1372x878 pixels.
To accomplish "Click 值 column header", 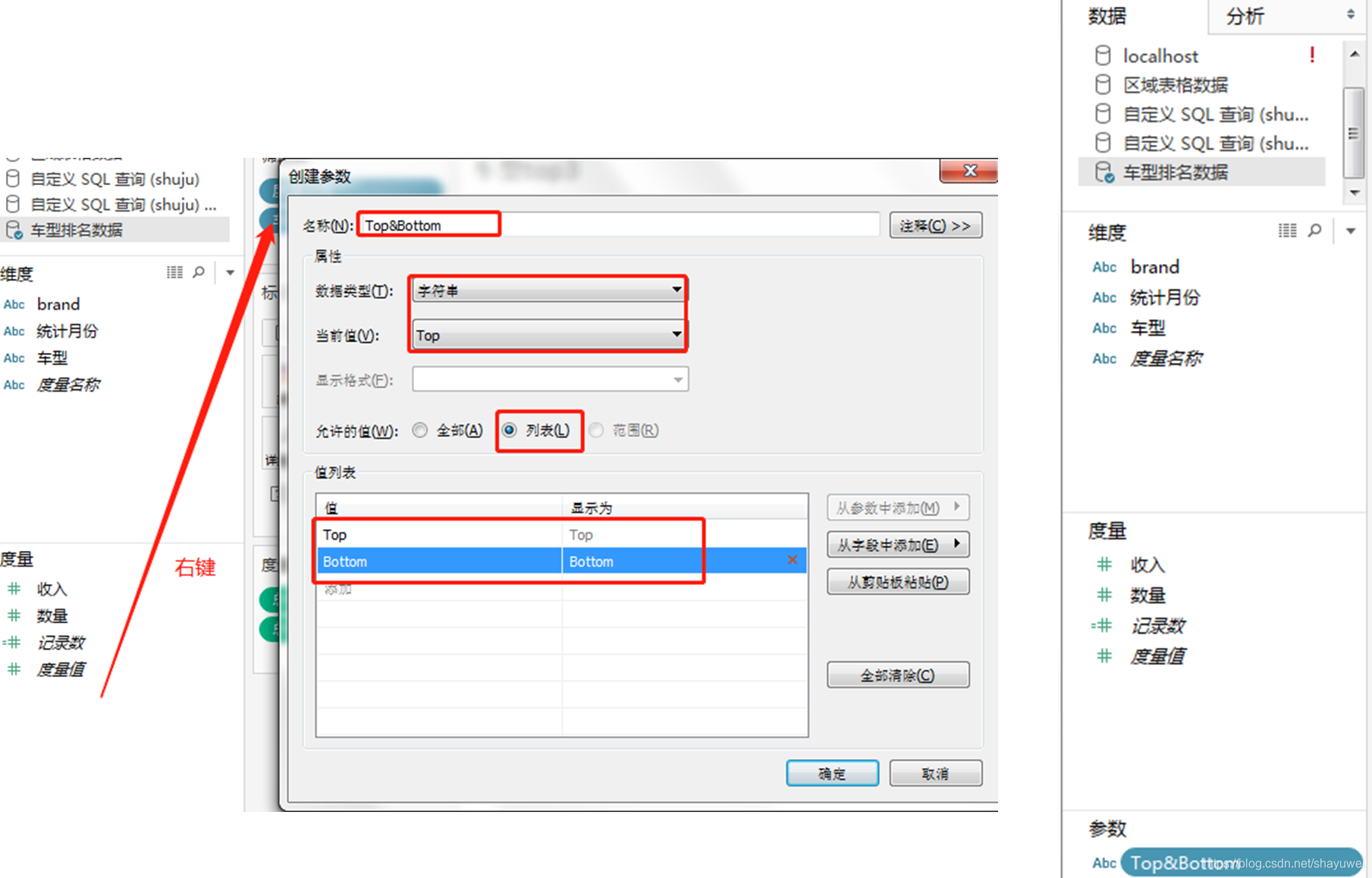I will 438,507.
